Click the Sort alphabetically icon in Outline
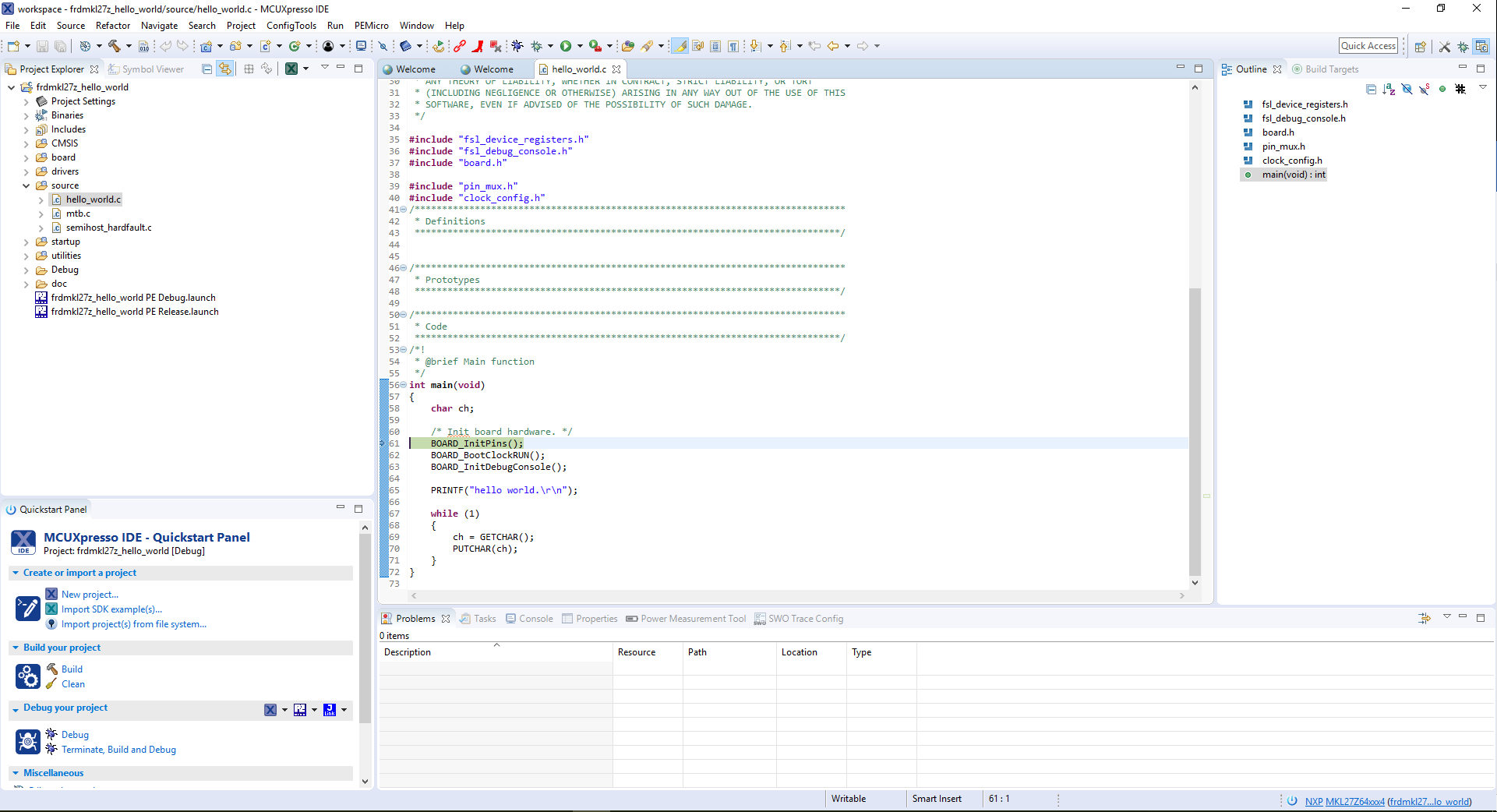The image size is (1497, 812). (1389, 89)
